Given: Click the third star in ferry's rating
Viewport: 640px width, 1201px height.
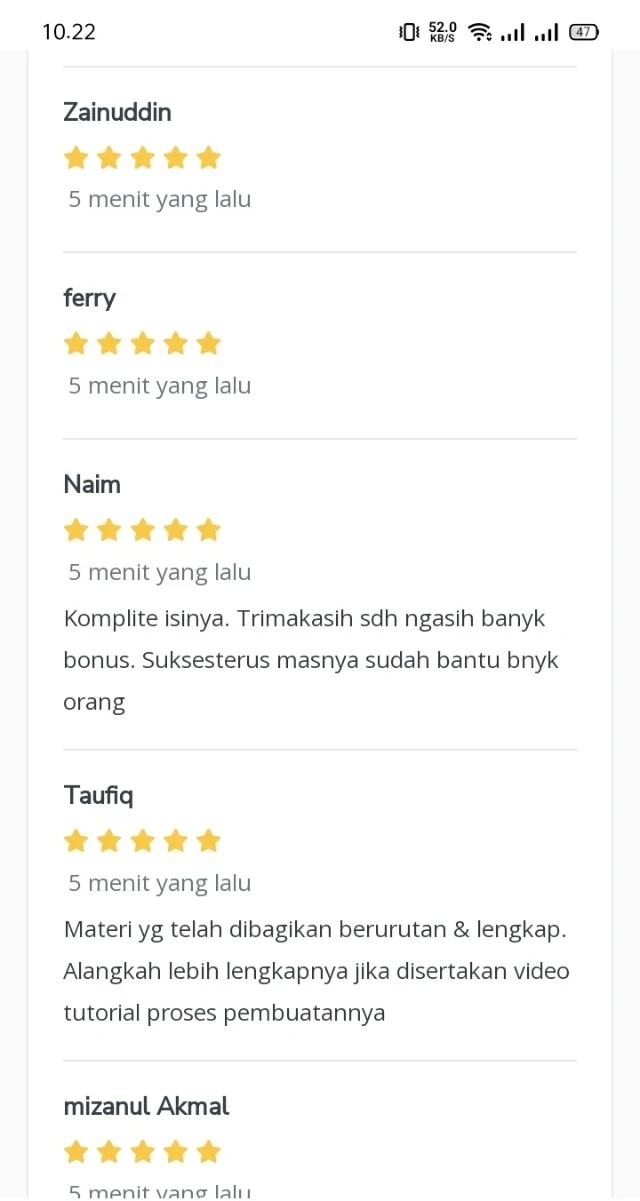Looking at the screenshot, I should [x=142, y=344].
